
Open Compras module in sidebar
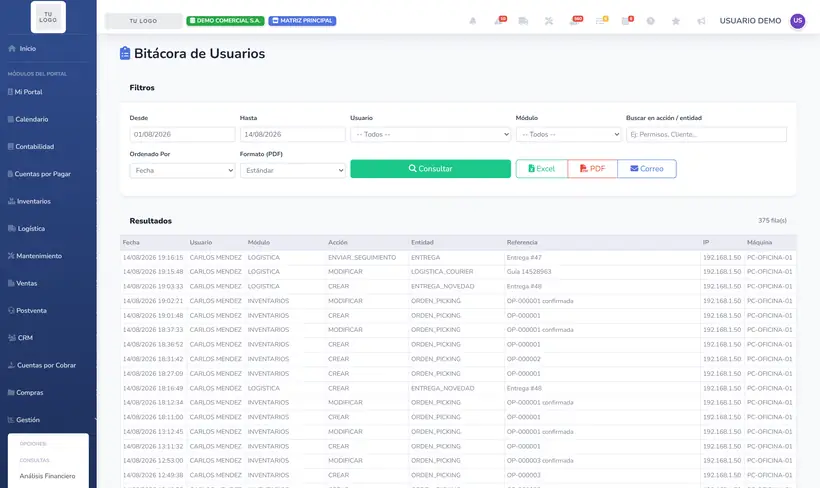(x=26, y=392)
